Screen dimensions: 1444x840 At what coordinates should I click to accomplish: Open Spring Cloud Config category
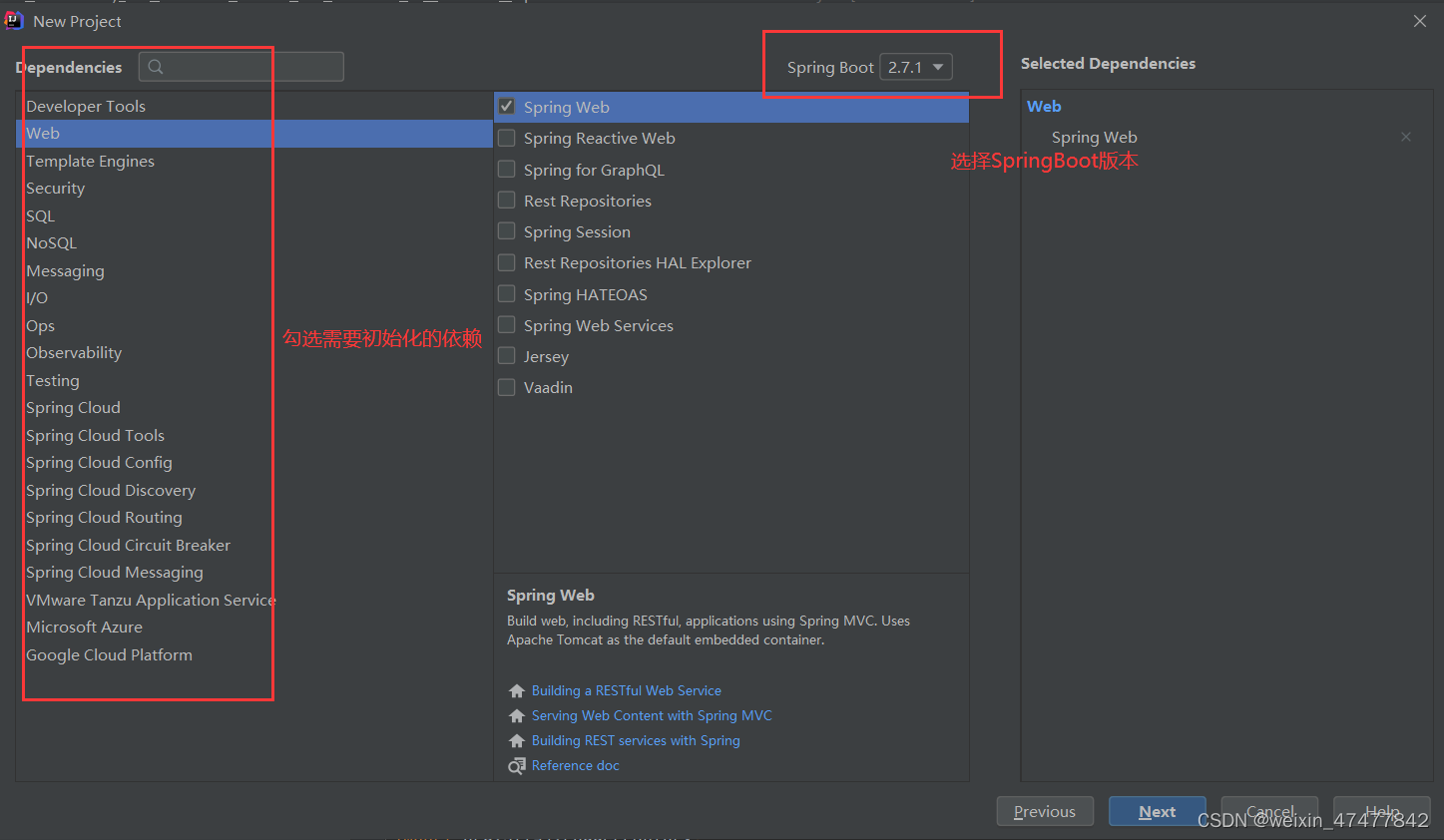tap(254, 463)
